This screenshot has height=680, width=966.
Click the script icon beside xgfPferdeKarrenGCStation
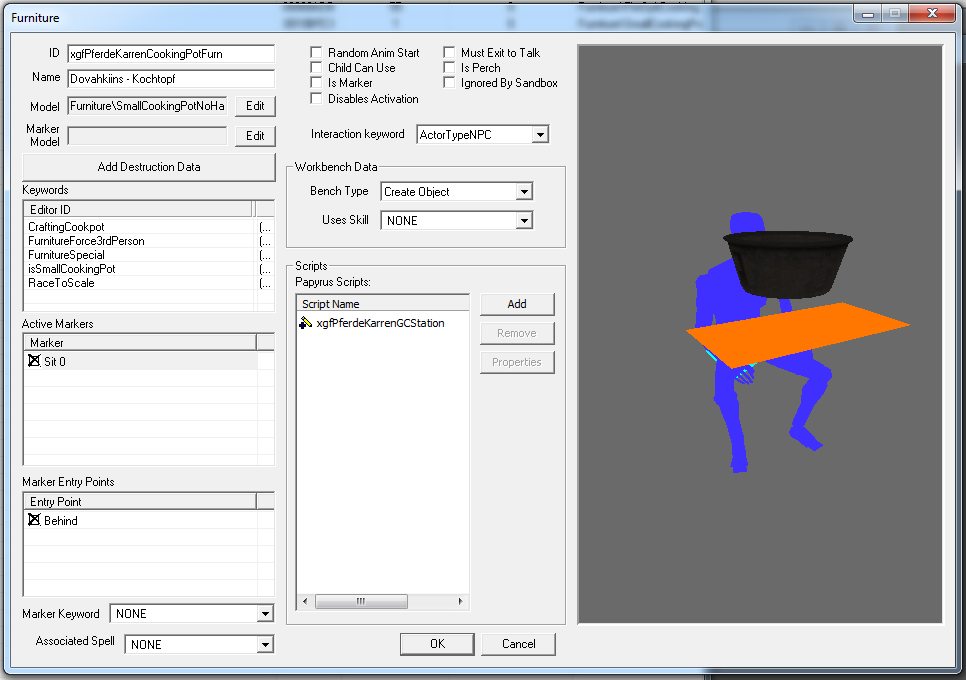click(306, 324)
